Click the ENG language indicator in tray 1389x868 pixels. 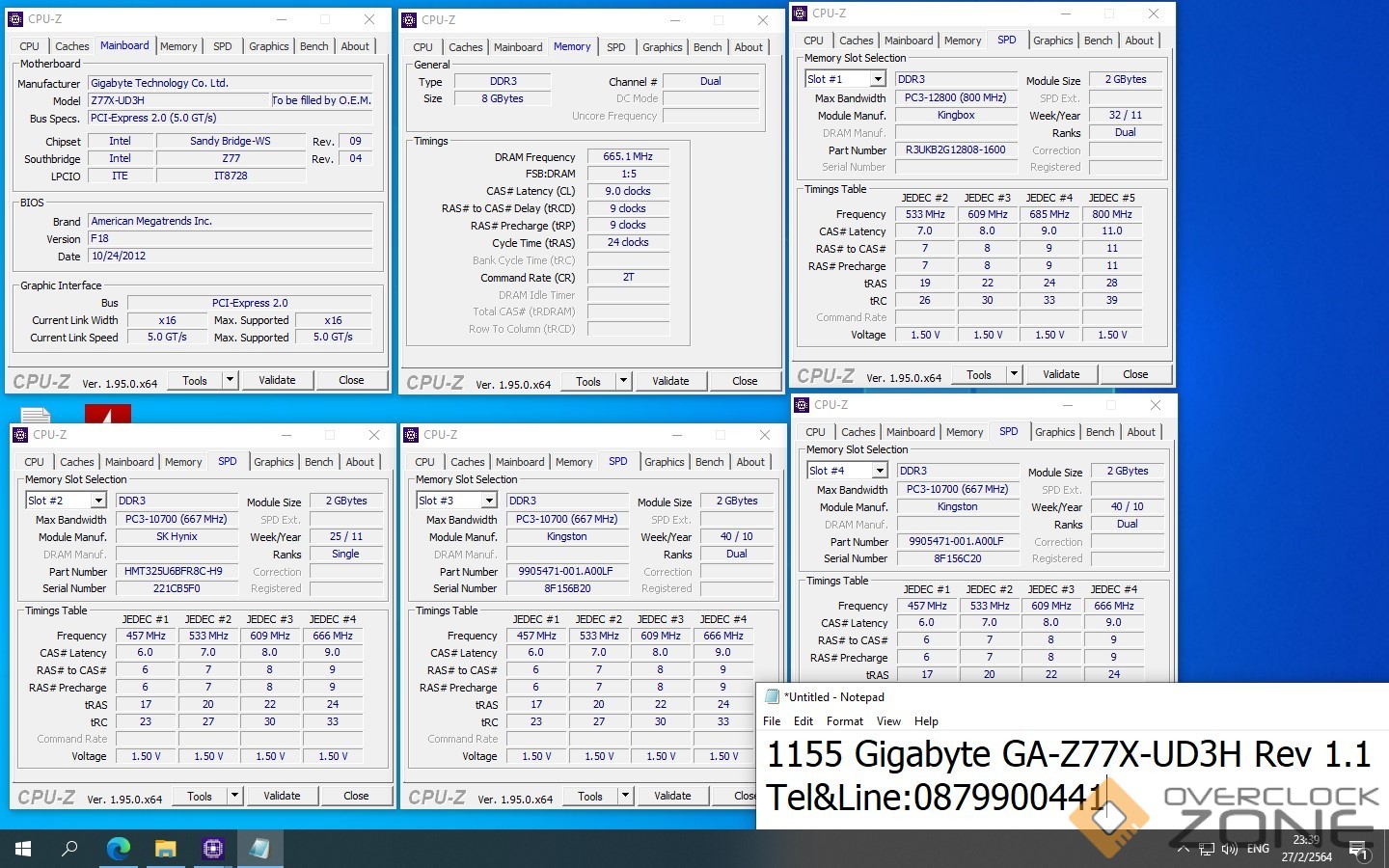(1258, 850)
